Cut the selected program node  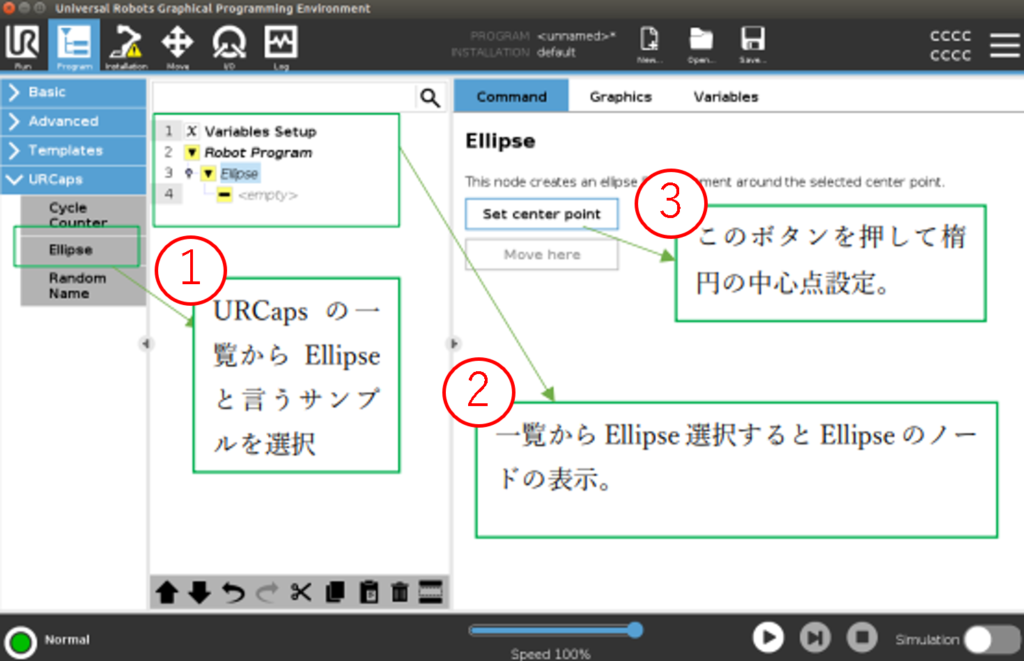click(x=301, y=592)
